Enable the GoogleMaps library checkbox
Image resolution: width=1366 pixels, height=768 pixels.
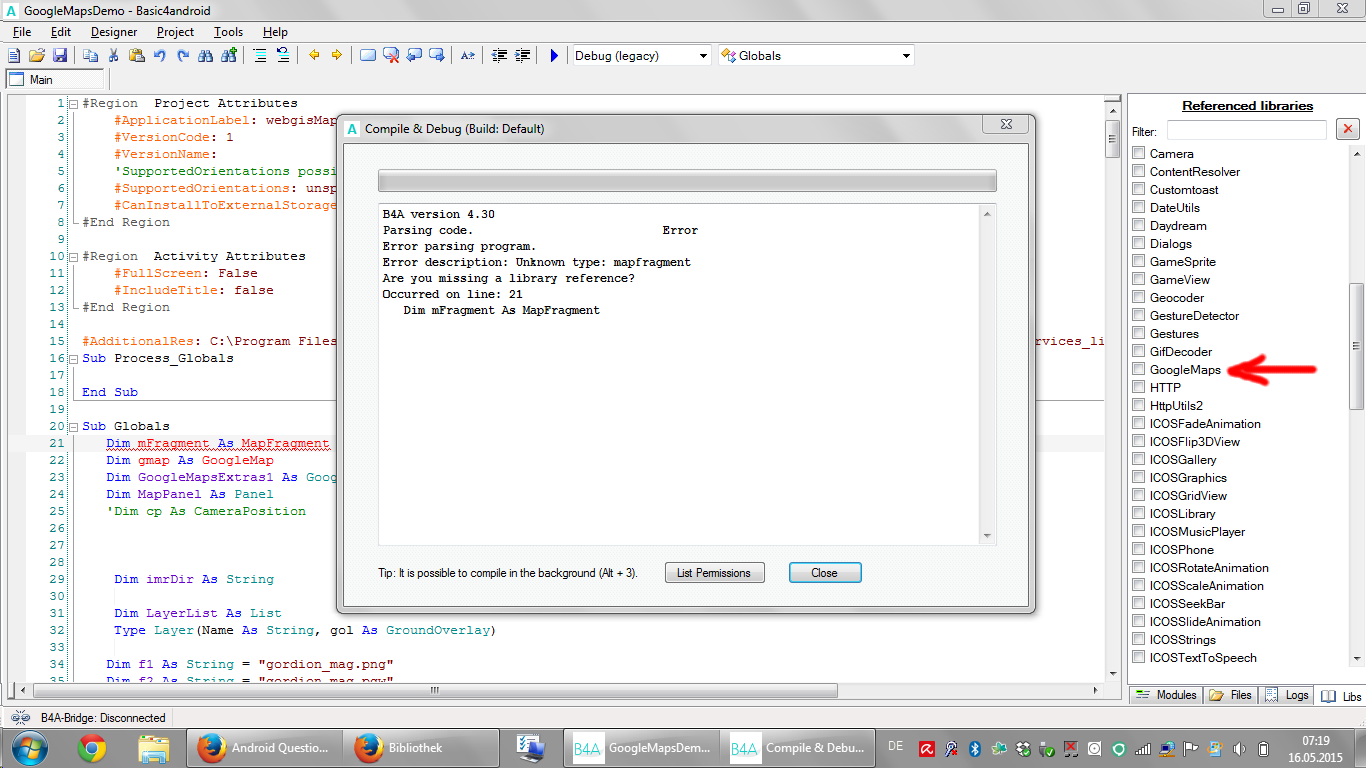point(1138,369)
